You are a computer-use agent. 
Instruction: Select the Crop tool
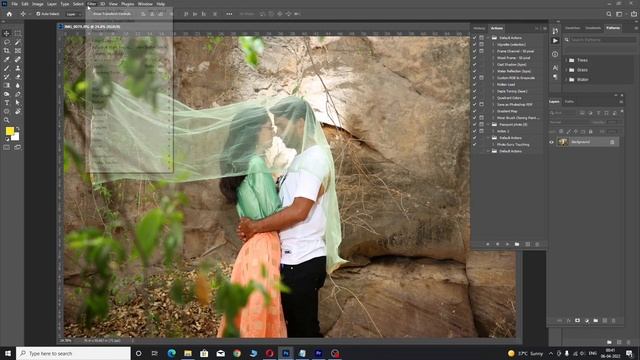click(7, 51)
